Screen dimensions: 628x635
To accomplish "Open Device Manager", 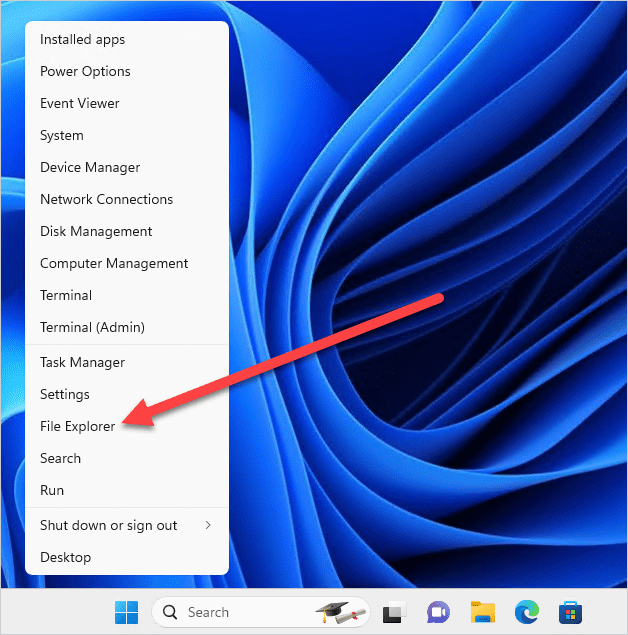I will (x=127, y=167).
